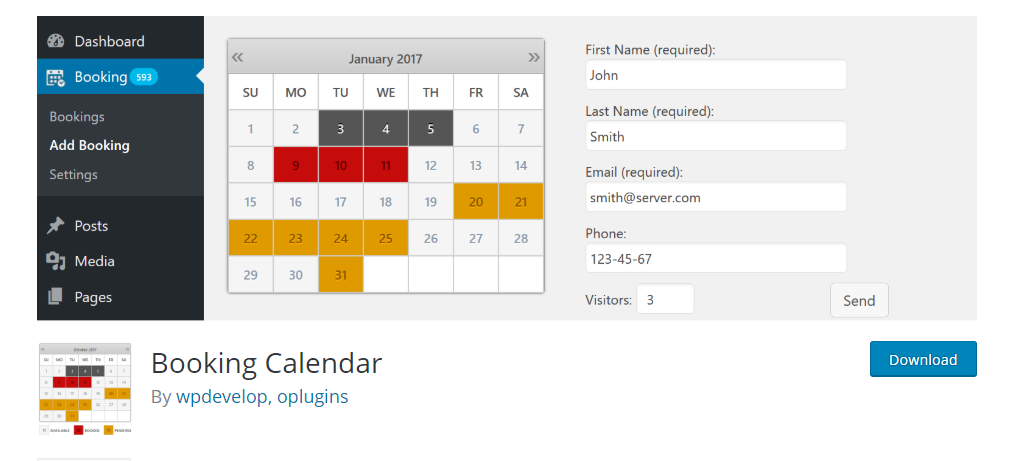Click the Media icon in sidebar
1015x461 pixels.
pos(56,261)
